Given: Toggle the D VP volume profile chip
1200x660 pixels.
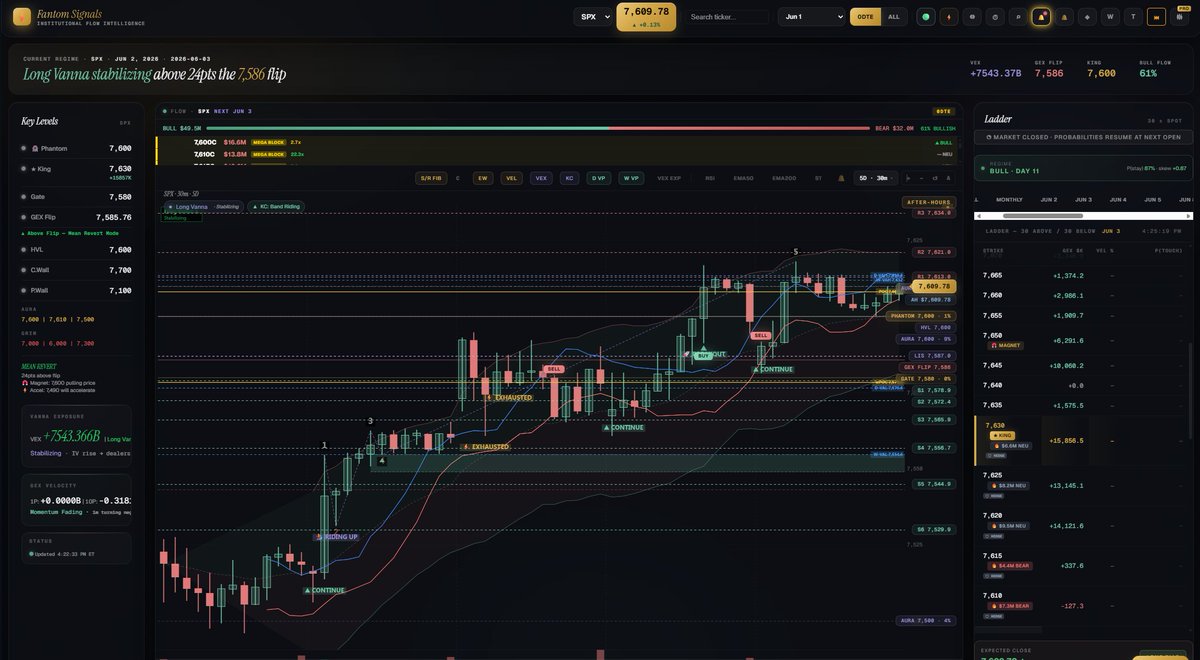Looking at the screenshot, I should tap(598, 178).
